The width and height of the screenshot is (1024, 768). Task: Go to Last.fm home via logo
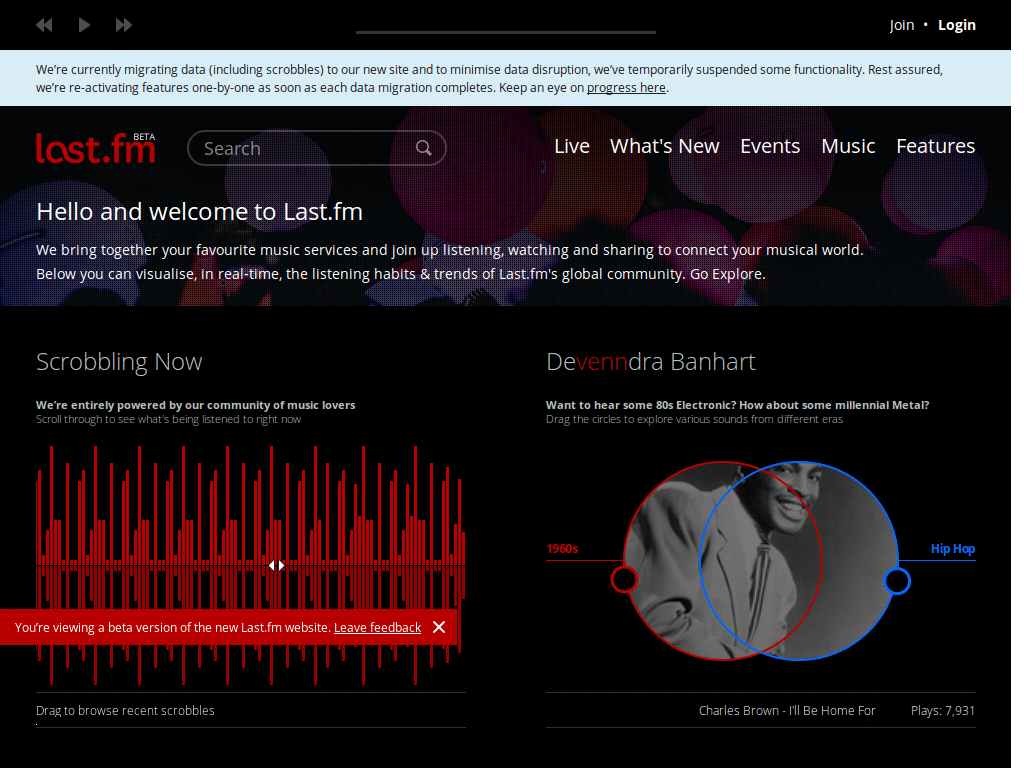pos(95,148)
